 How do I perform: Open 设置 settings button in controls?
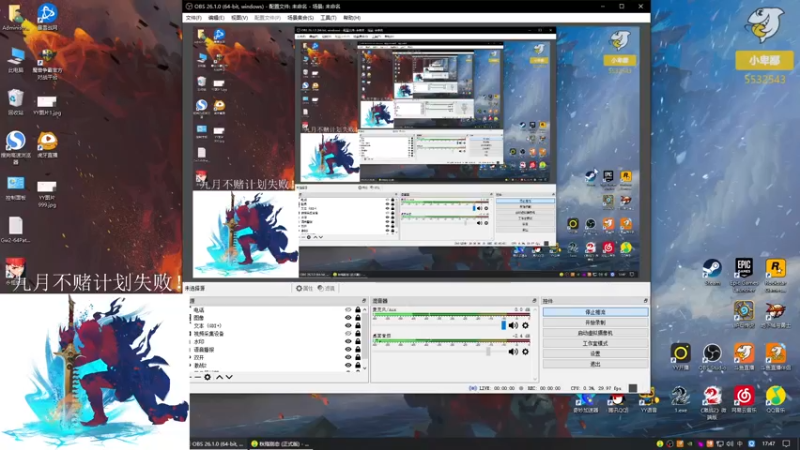click(x=595, y=354)
